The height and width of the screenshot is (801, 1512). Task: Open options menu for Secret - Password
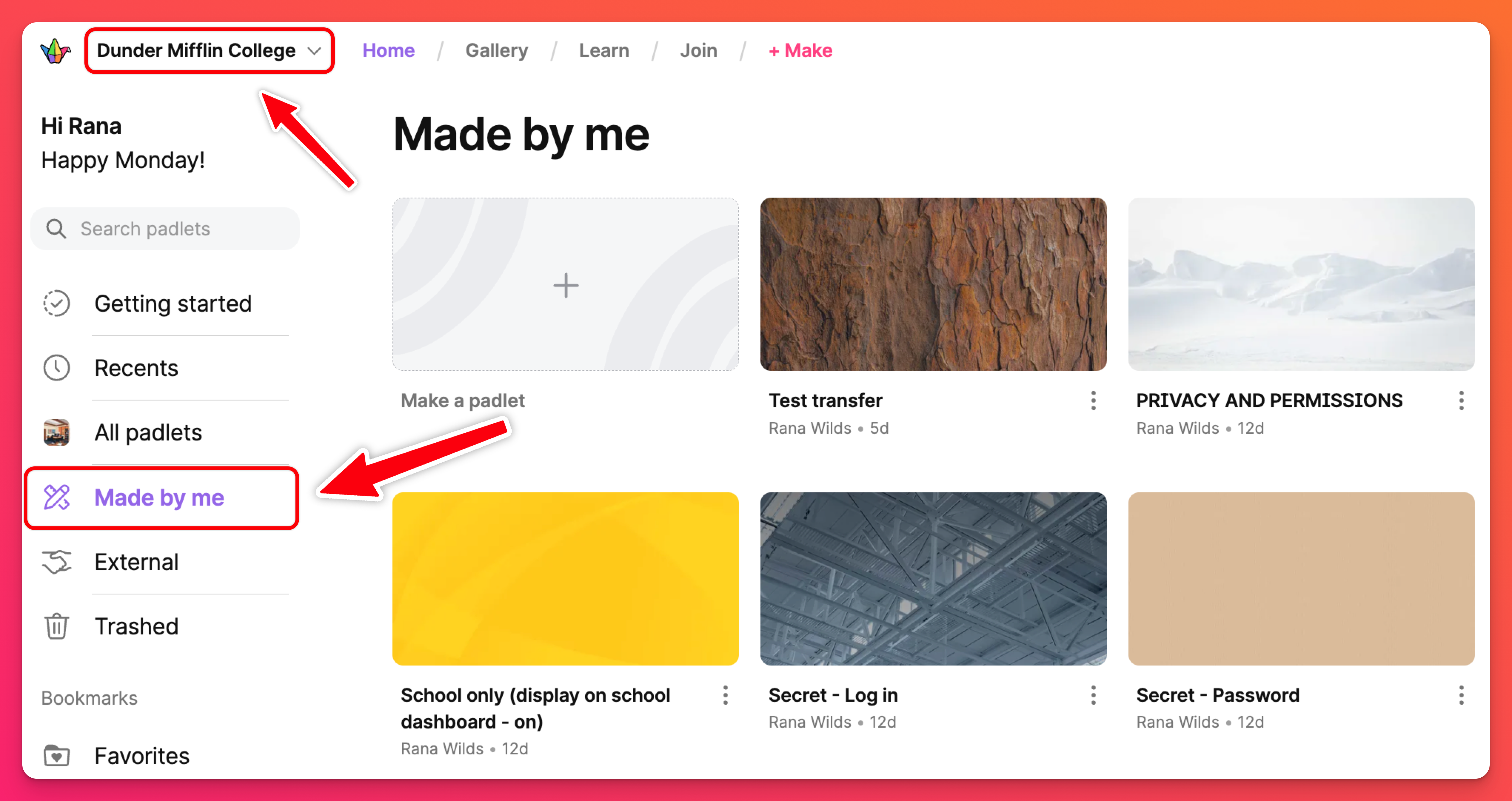[1461, 696]
